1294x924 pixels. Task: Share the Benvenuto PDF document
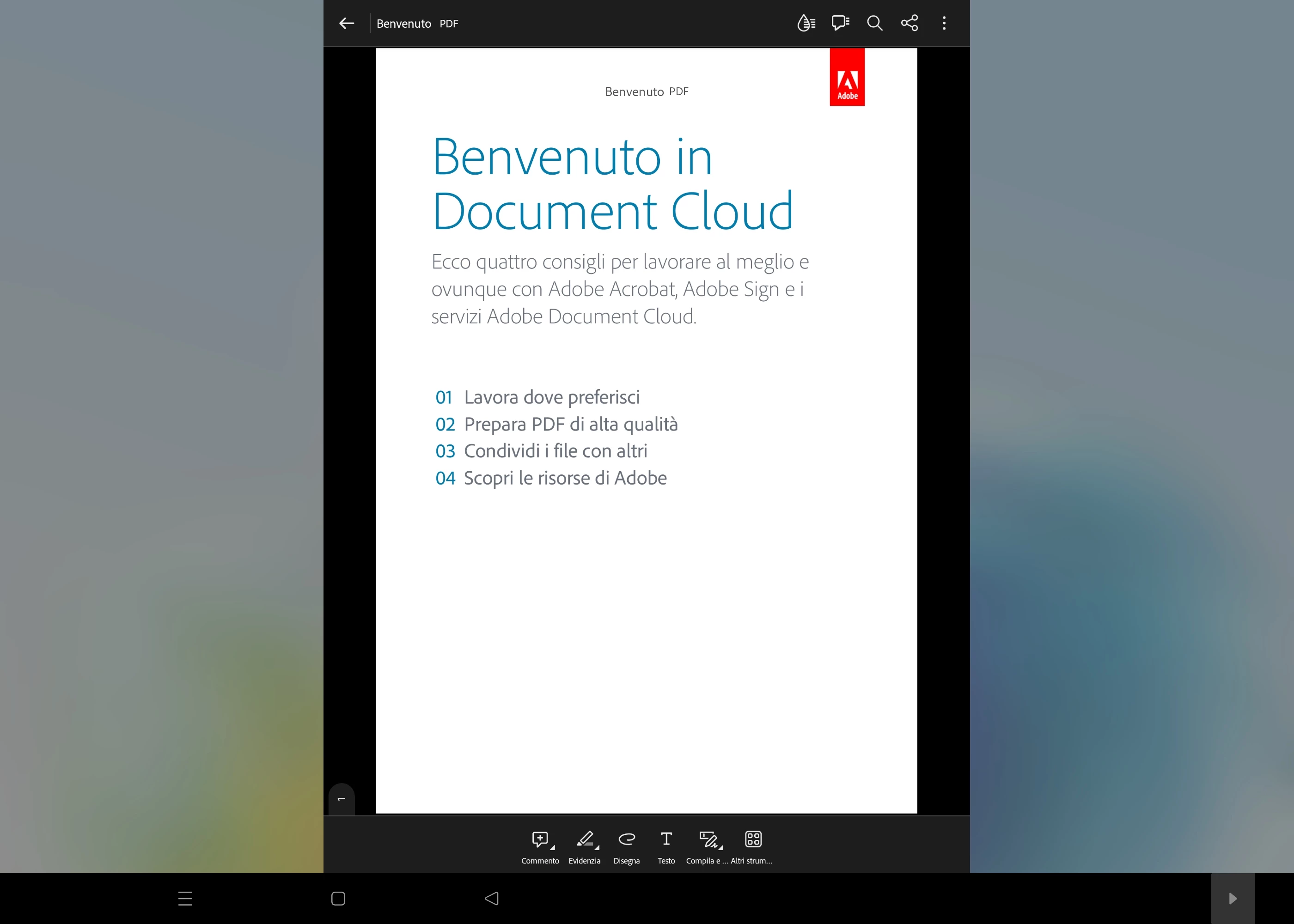909,23
